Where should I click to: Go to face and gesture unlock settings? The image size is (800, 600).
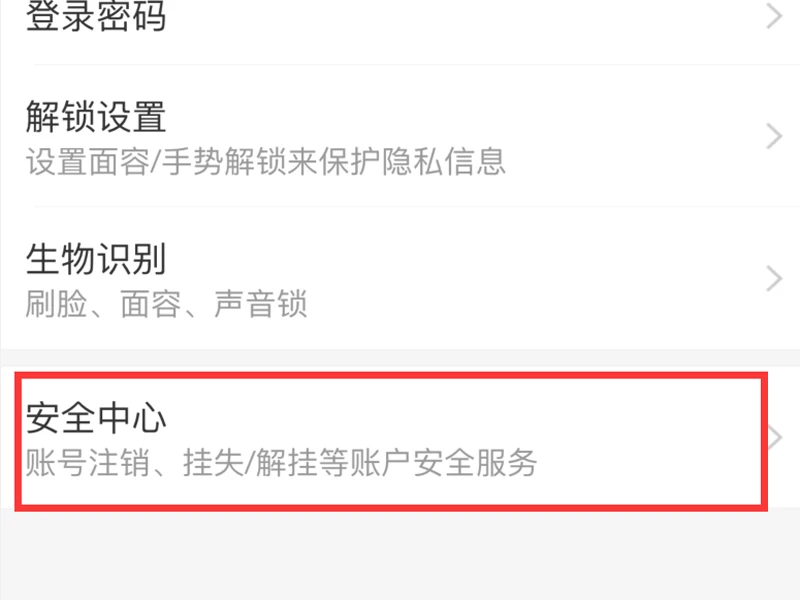pyautogui.click(x=400, y=136)
